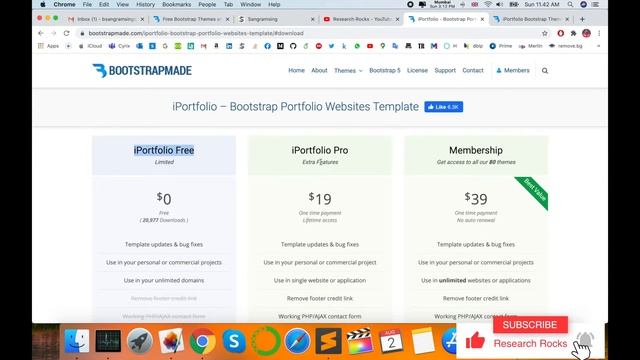Click the browser forward arrow
Screen dimensions: 640x360
53,33
